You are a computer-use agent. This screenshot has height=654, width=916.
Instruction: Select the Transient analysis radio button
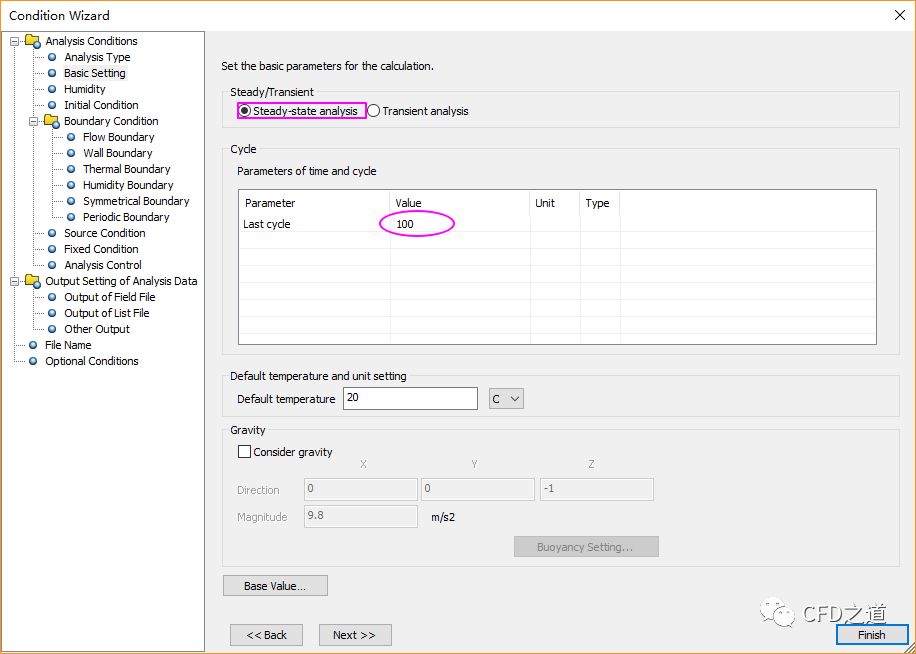click(x=374, y=111)
